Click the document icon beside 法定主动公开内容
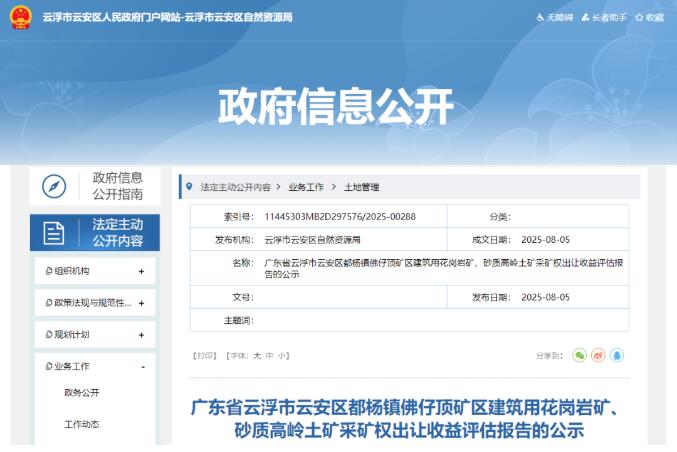Screen dimensions: 677x452 pyautogui.click(x=54, y=233)
